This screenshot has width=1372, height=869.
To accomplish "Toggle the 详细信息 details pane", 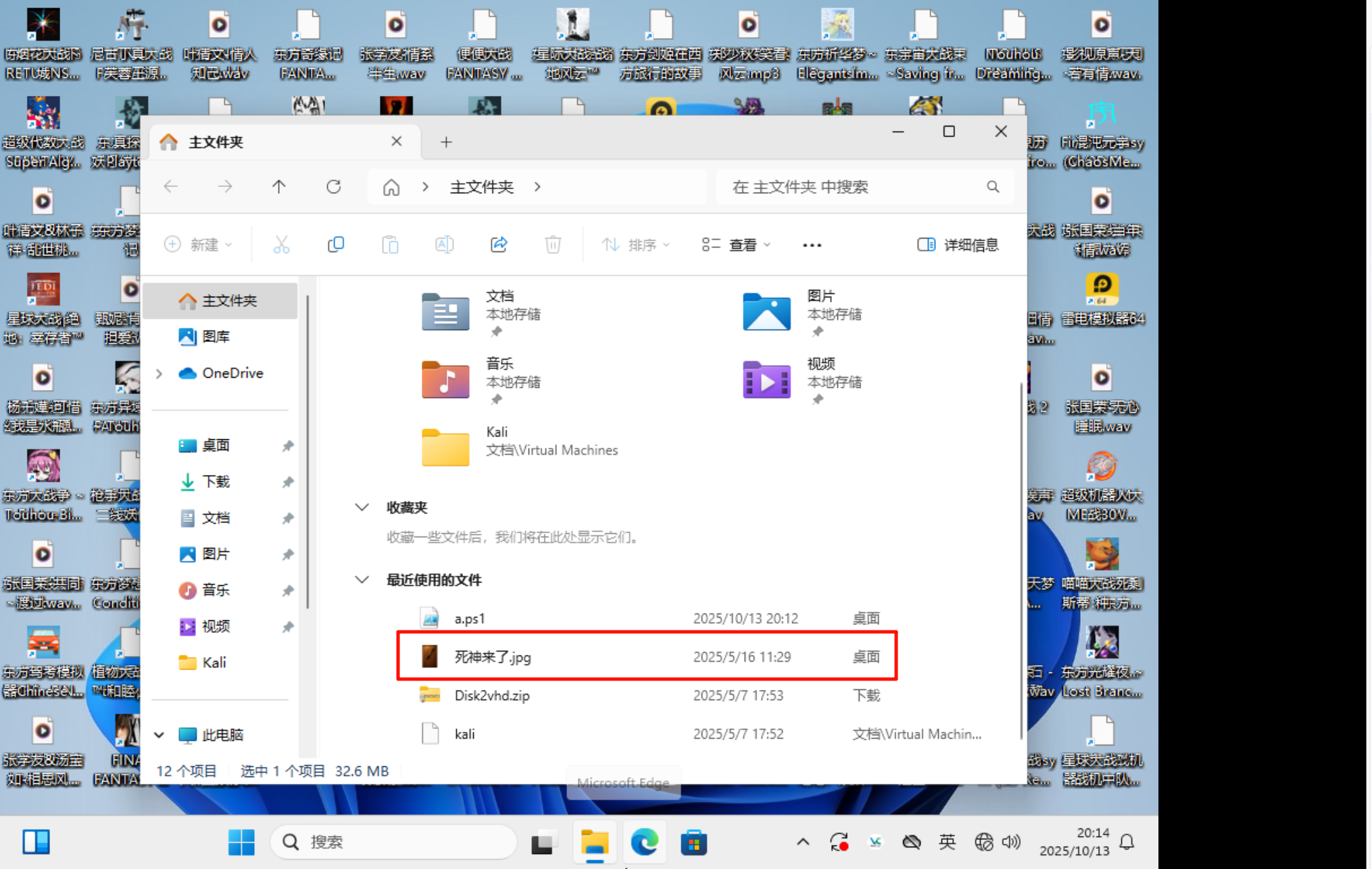I will point(958,245).
